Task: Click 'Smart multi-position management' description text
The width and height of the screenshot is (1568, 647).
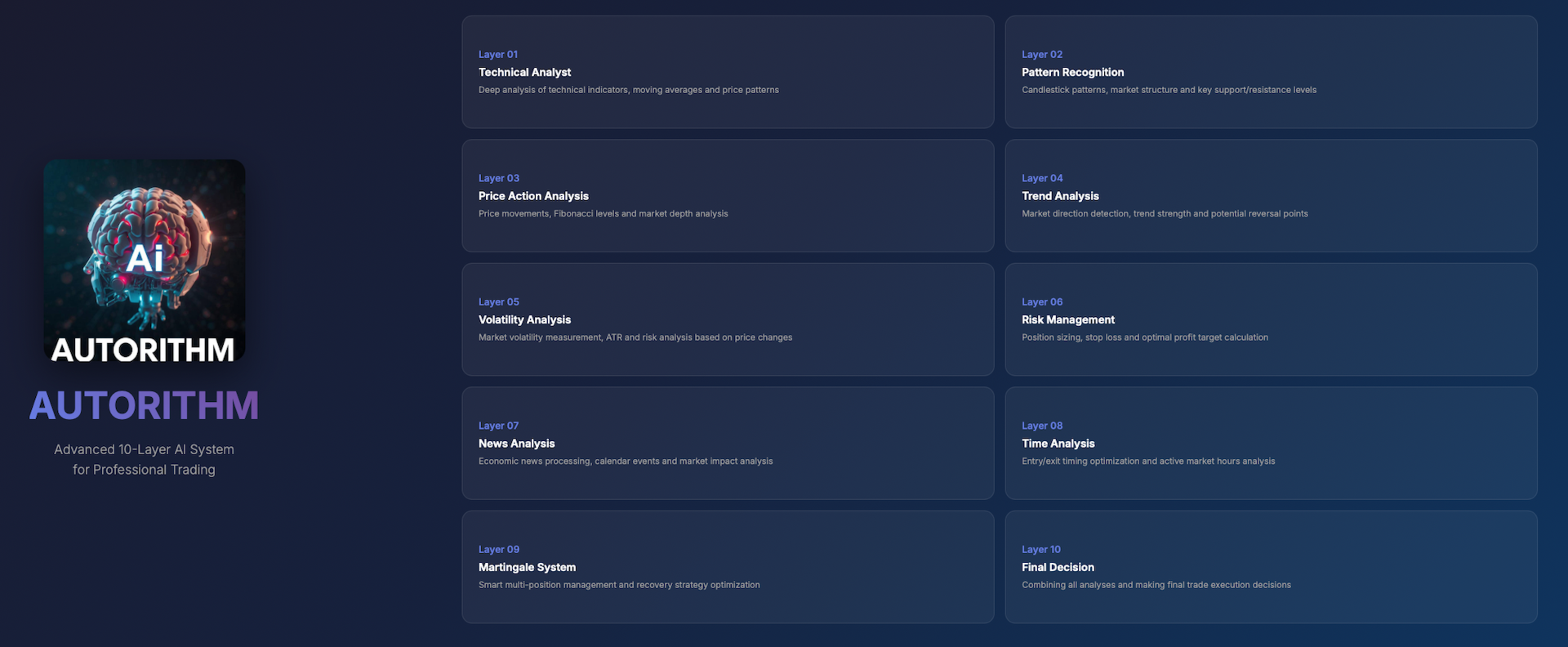Action: click(619, 585)
